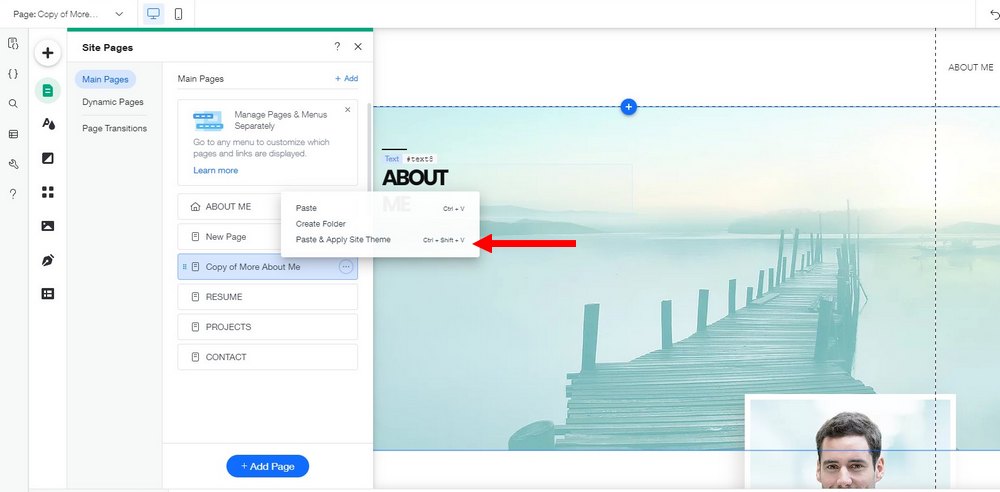
Task: Open the curly braces code icon
Action: (x=13, y=73)
